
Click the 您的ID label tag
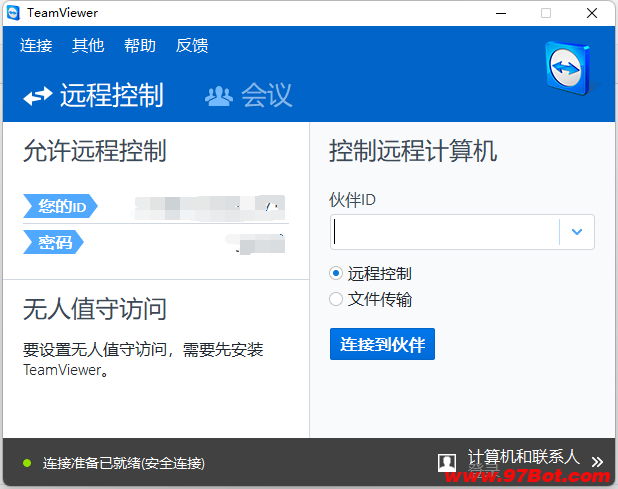click(x=60, y=206)
